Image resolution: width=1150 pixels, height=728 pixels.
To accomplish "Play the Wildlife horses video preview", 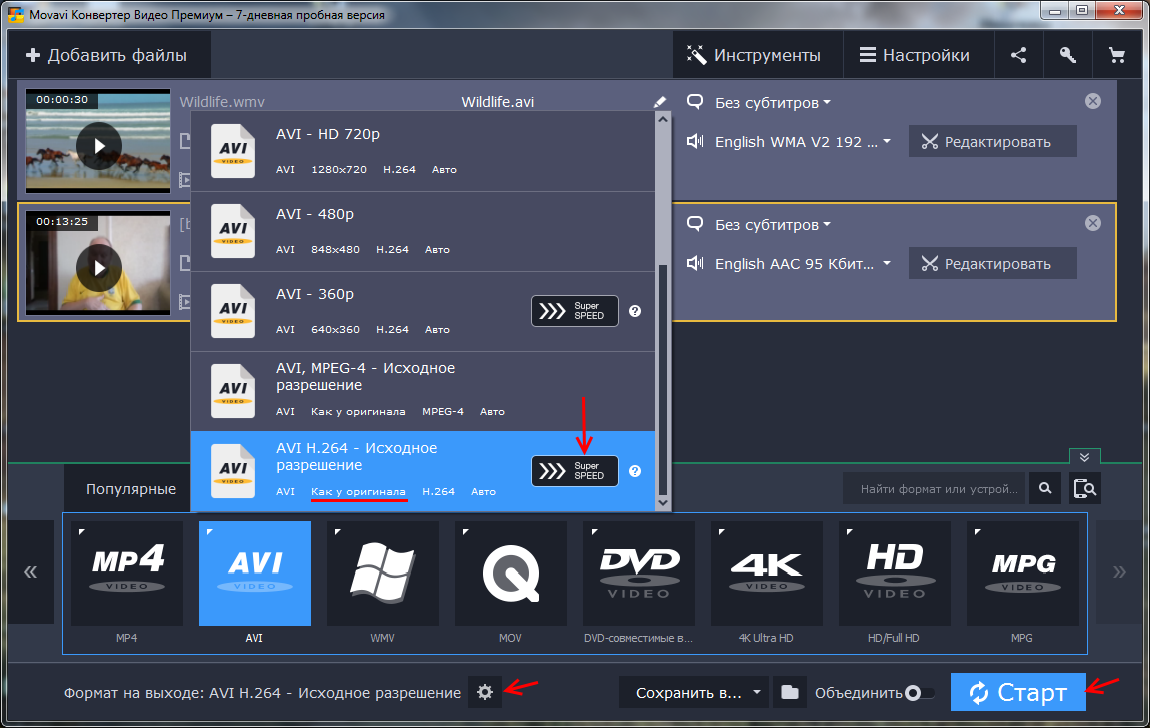I will (x=99, y=146).
